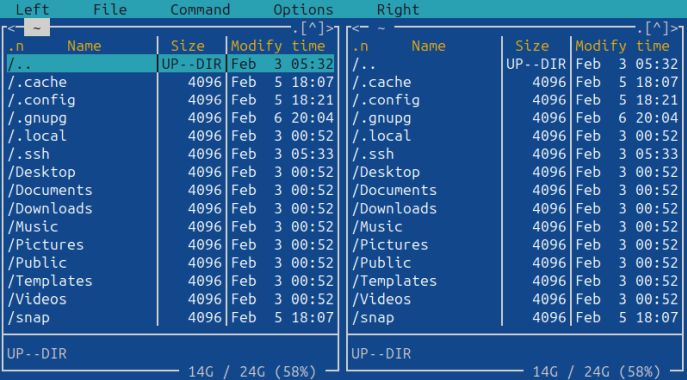Open right panel's [^] directory history list
Image resolution: width=687 pixels, height=380 pixels.
657,28
